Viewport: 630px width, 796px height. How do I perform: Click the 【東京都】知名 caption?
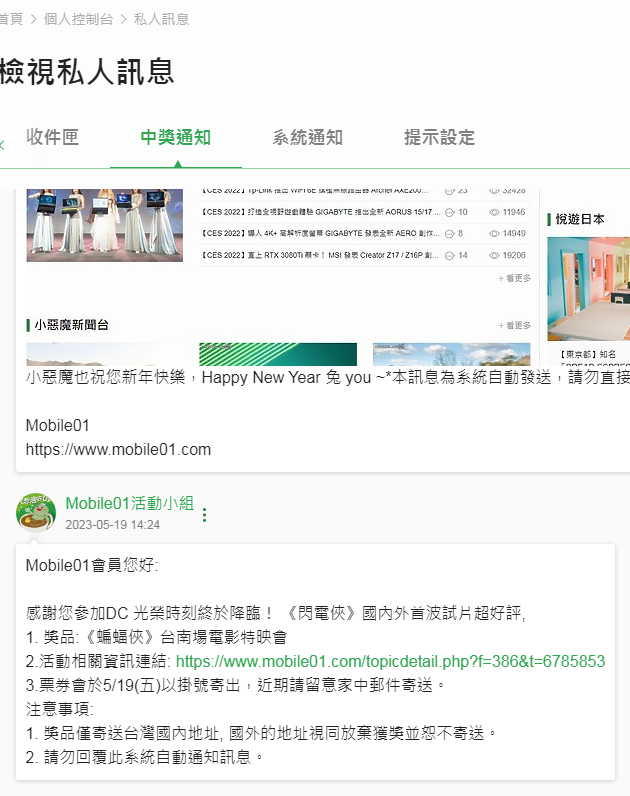[x=588, y=354]
